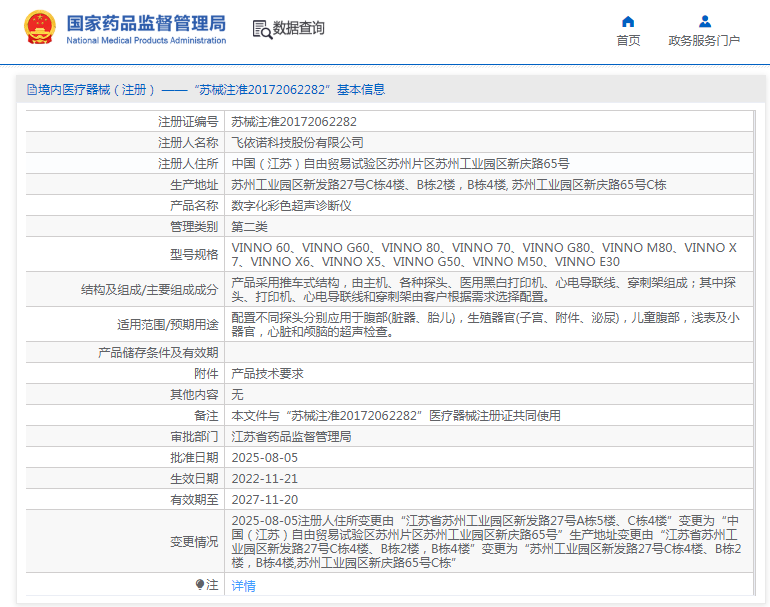Click the document icon before 境内医疗器械
This screenshot has height=607, width=770.
coord(32,90)
